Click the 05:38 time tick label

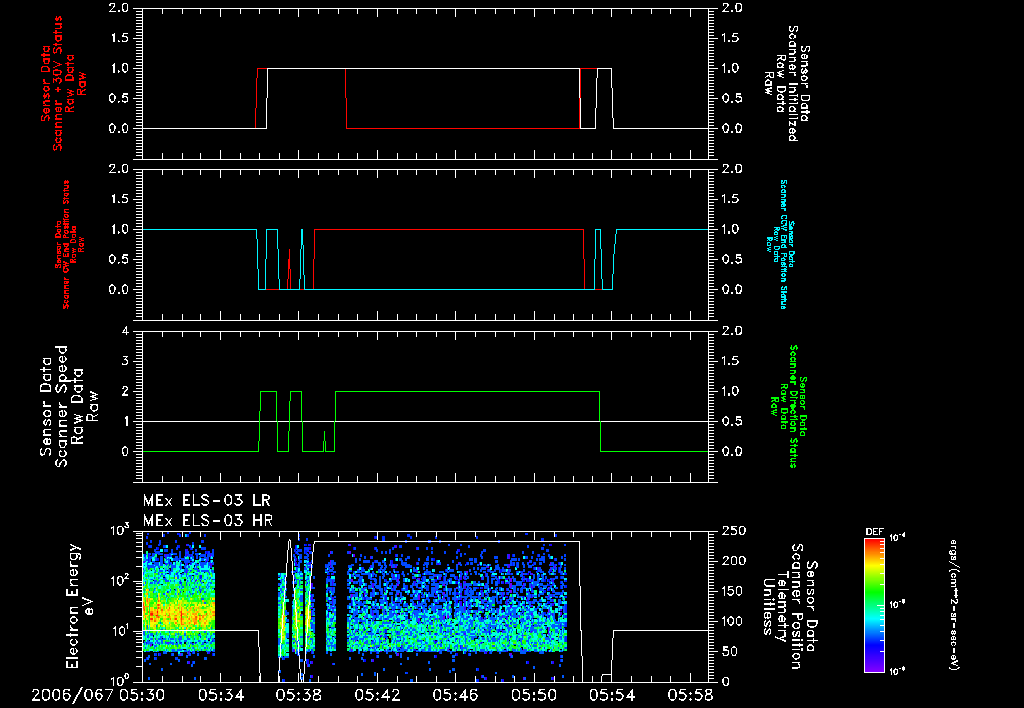tap(299, 696)
